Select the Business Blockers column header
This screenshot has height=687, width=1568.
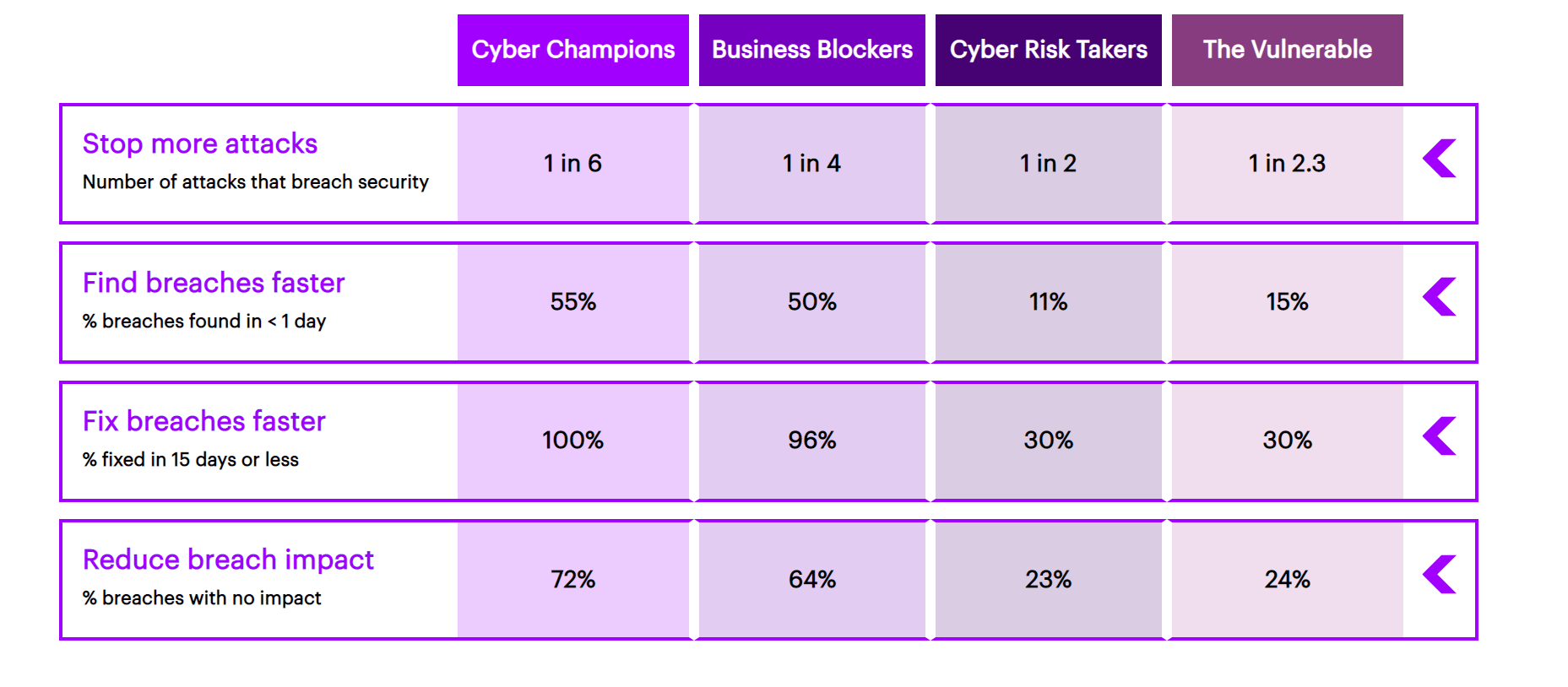point(811,50)
